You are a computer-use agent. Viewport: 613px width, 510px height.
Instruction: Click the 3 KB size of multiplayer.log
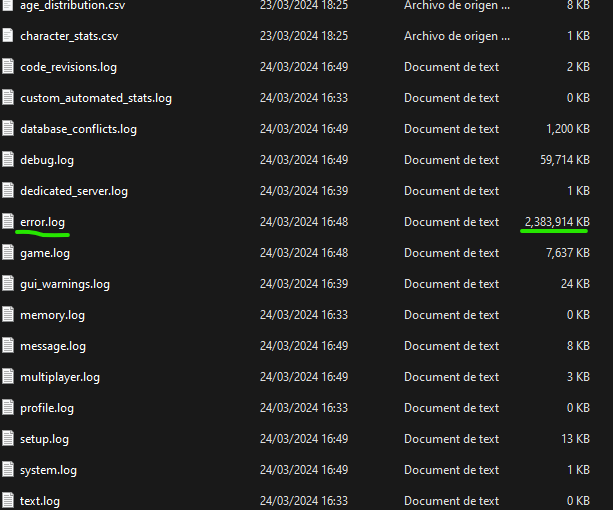coord(579,377)
